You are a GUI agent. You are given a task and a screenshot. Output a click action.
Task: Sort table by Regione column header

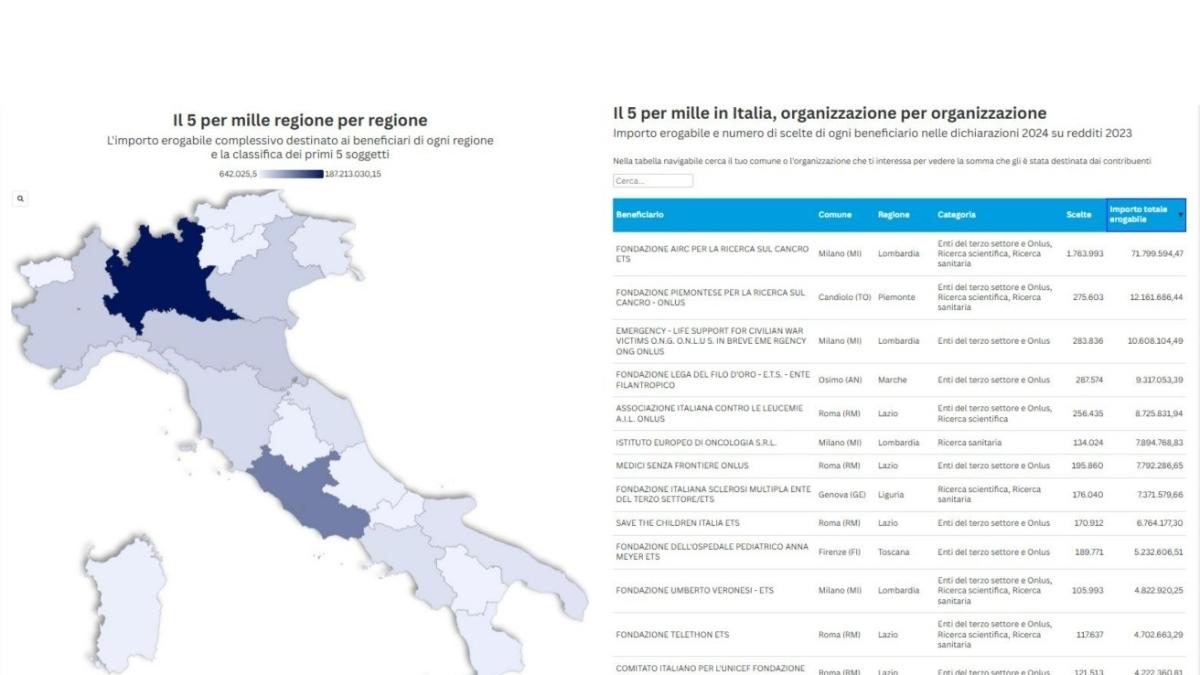tap(894, 215)
